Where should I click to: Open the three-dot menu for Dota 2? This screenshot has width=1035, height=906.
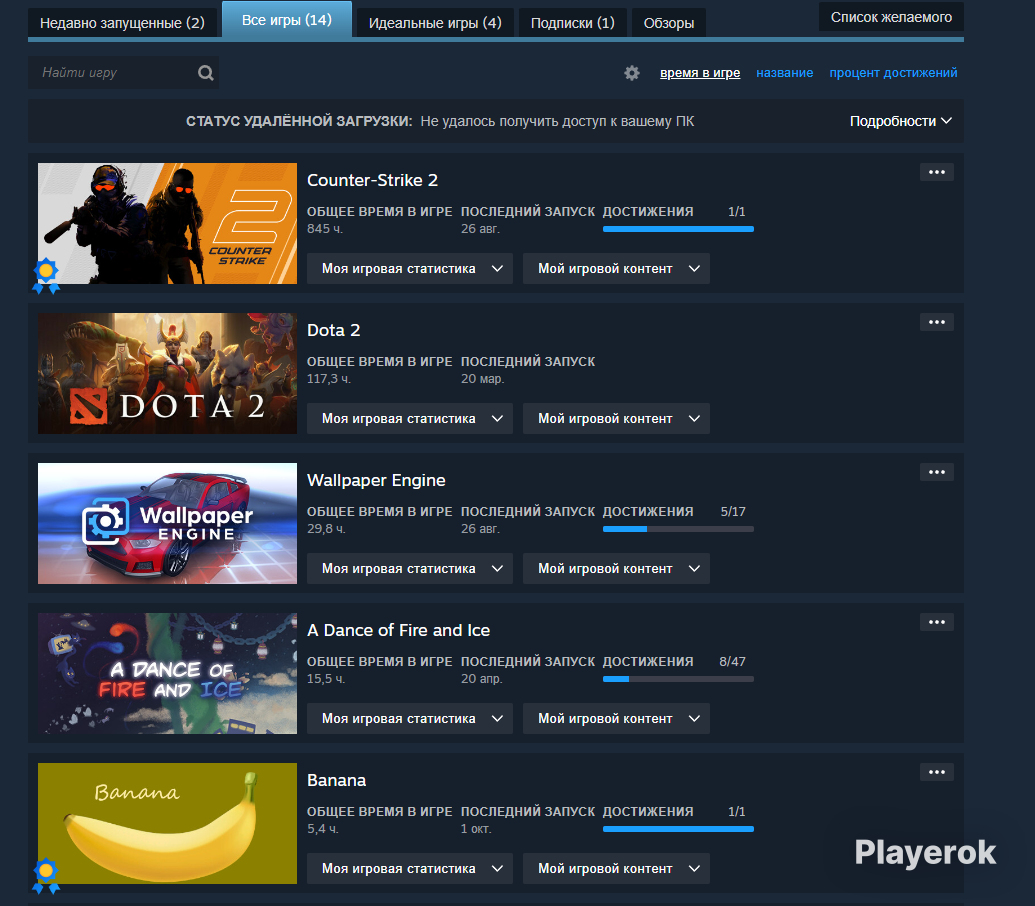pos(937,322)
